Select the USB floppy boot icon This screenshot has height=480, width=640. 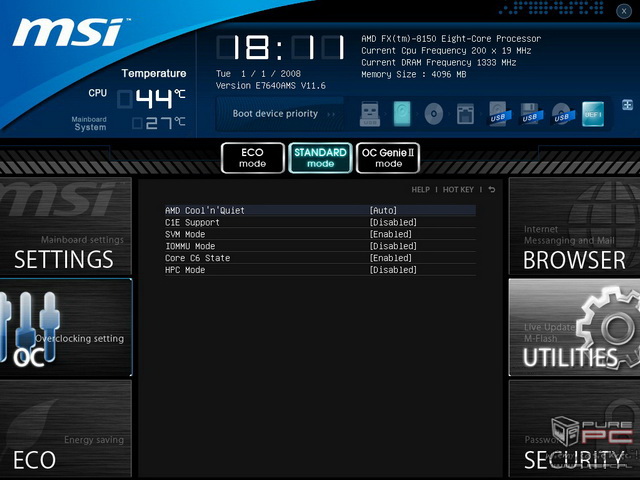(x=531, y=114)
